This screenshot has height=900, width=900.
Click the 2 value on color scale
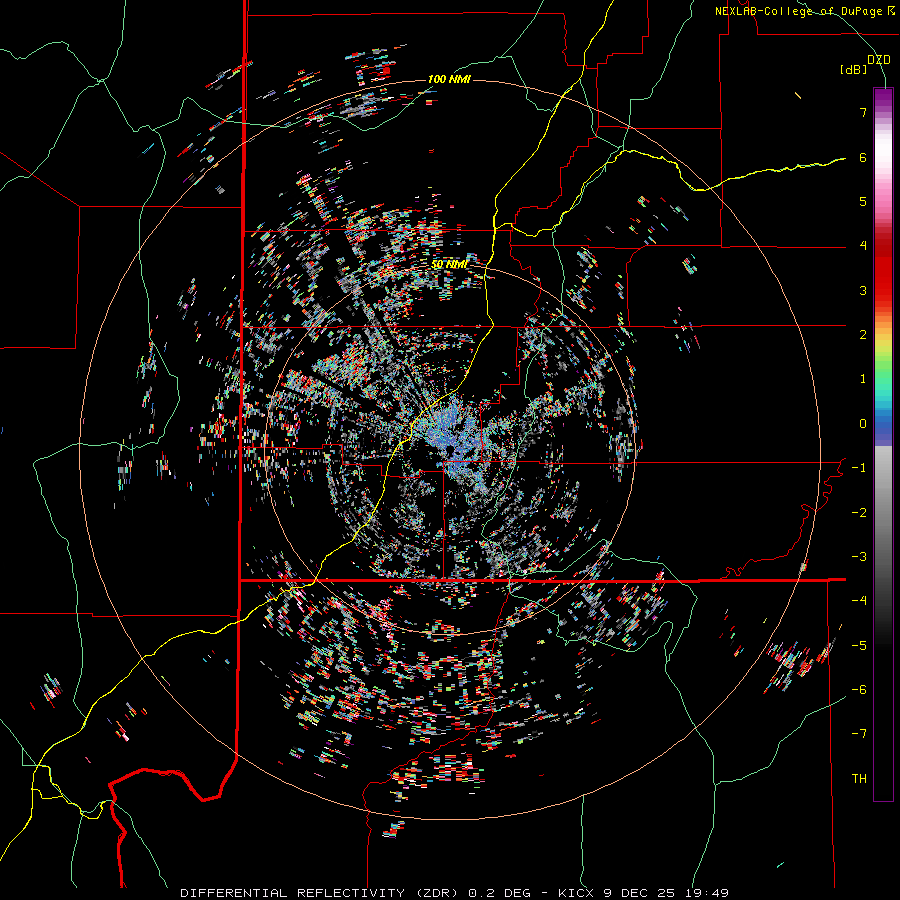[x=863, y=335]
